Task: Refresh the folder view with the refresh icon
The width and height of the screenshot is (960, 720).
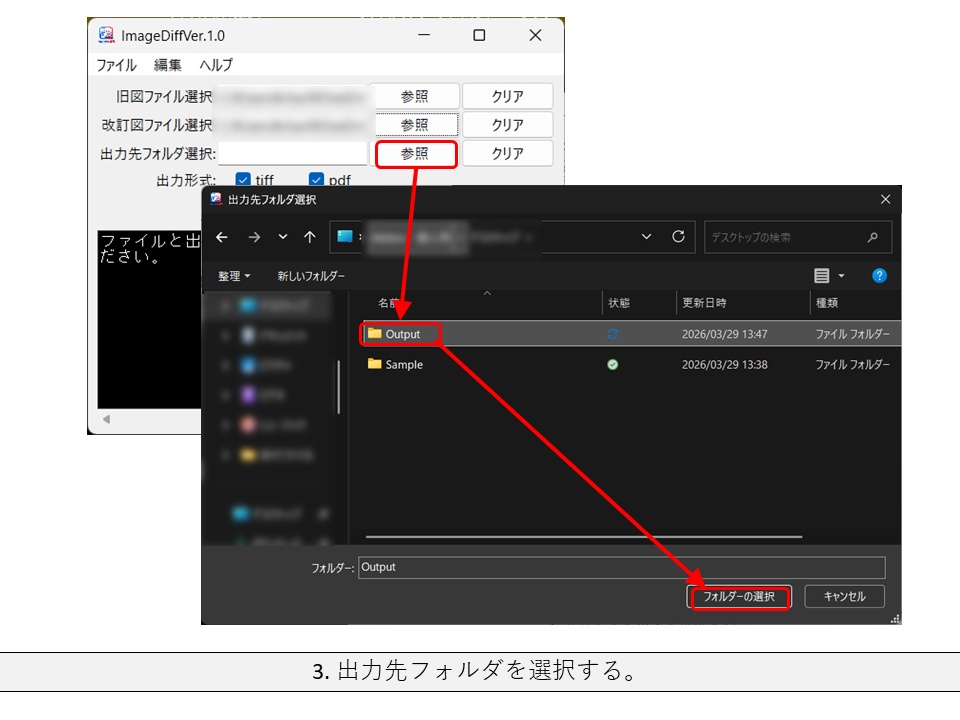Action: point(678,237)
